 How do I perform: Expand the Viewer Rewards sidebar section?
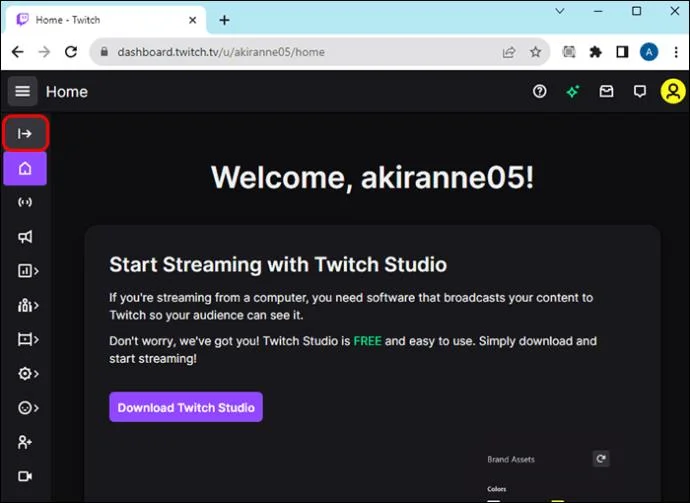[28, 408]
